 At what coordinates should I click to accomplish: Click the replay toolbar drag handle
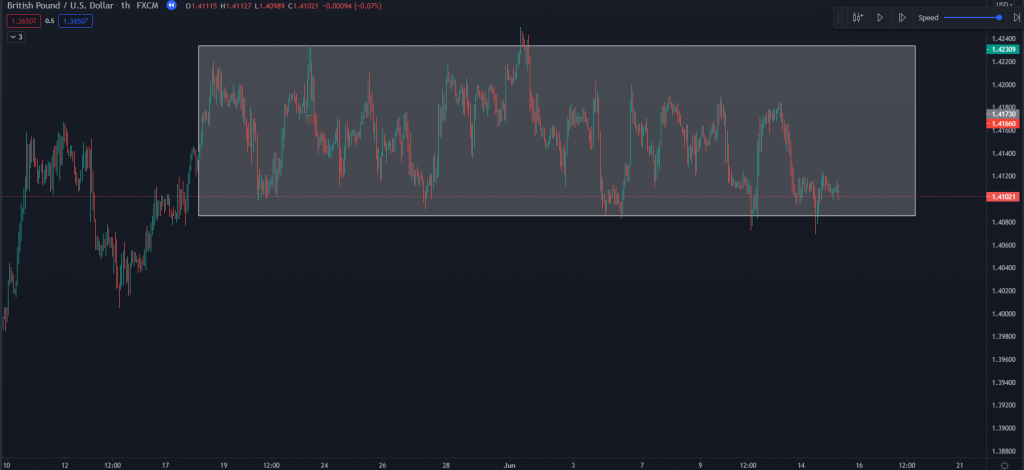[x=840, y=17]
